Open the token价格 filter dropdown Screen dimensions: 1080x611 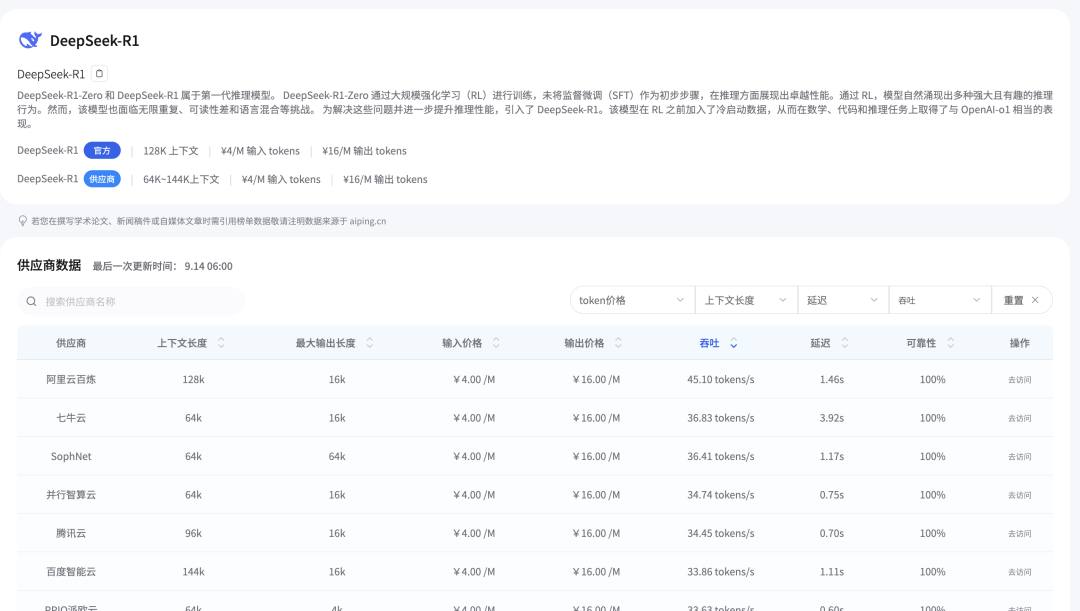pos(632,300)
